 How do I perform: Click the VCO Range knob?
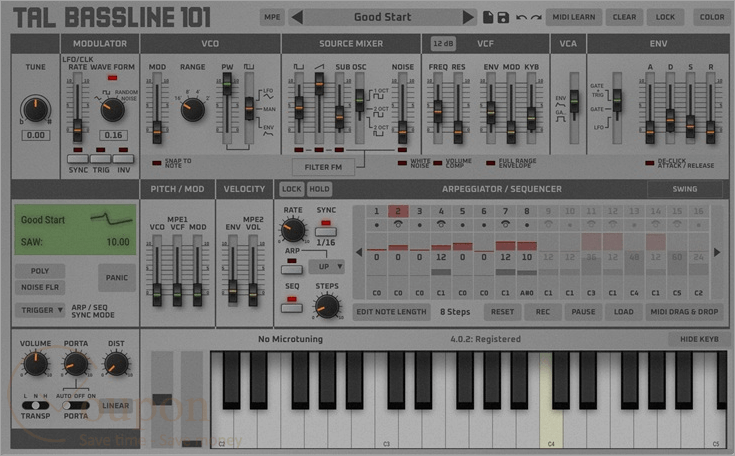[193, 110]
